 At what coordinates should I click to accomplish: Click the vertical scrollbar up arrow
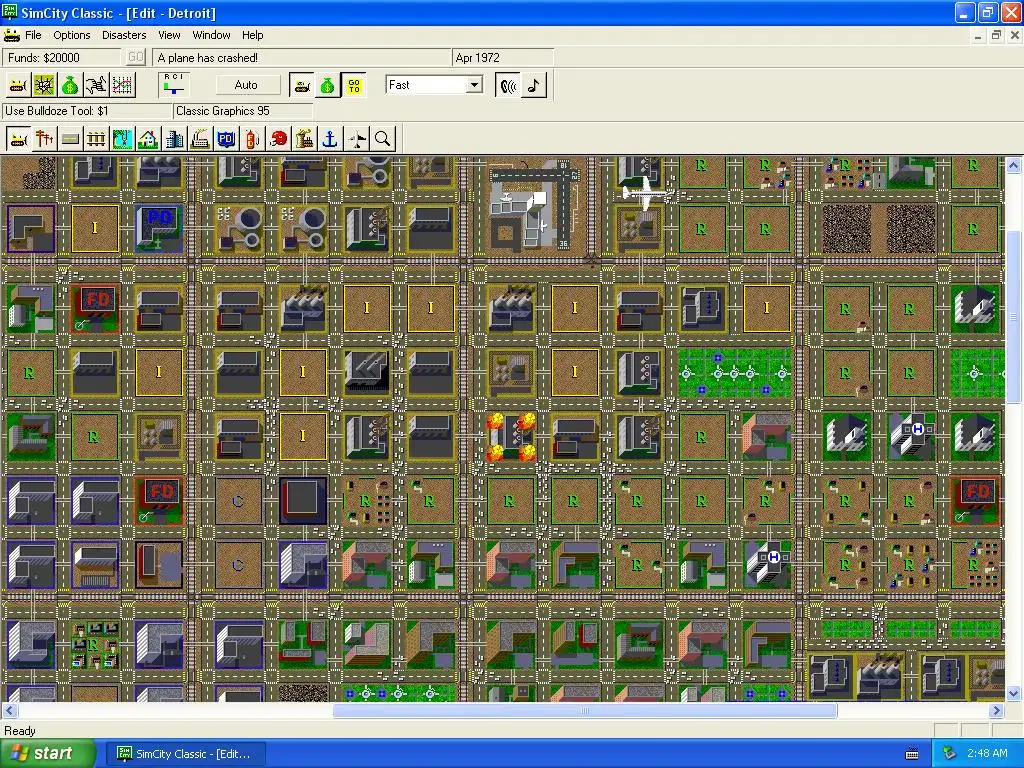1014,165
